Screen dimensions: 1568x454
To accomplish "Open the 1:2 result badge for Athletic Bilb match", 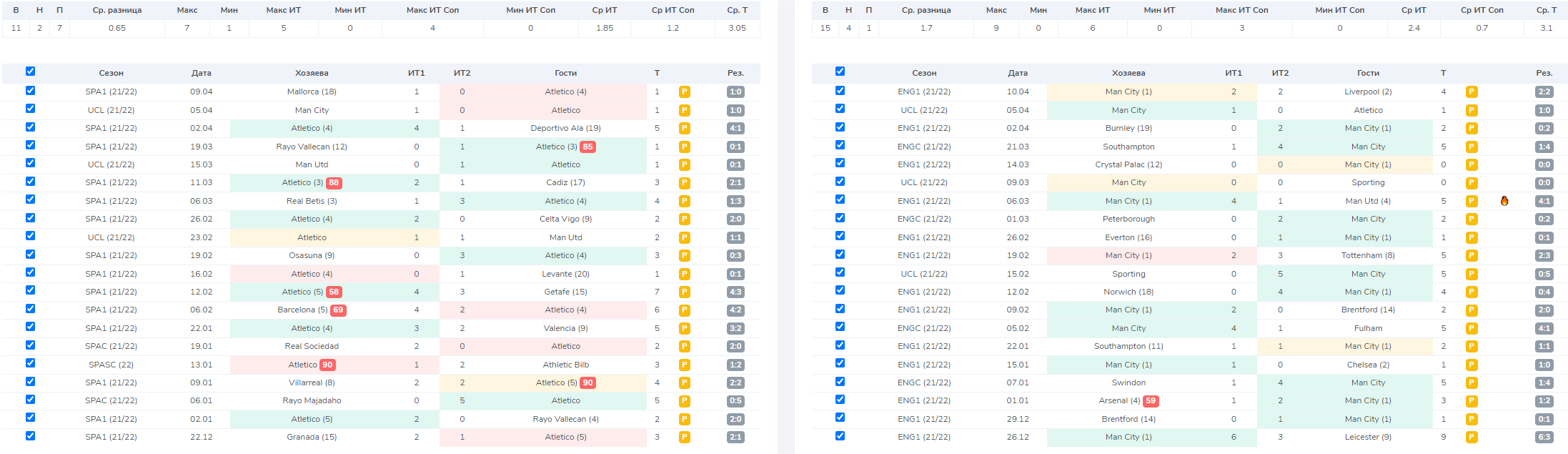I will [735, 365].
